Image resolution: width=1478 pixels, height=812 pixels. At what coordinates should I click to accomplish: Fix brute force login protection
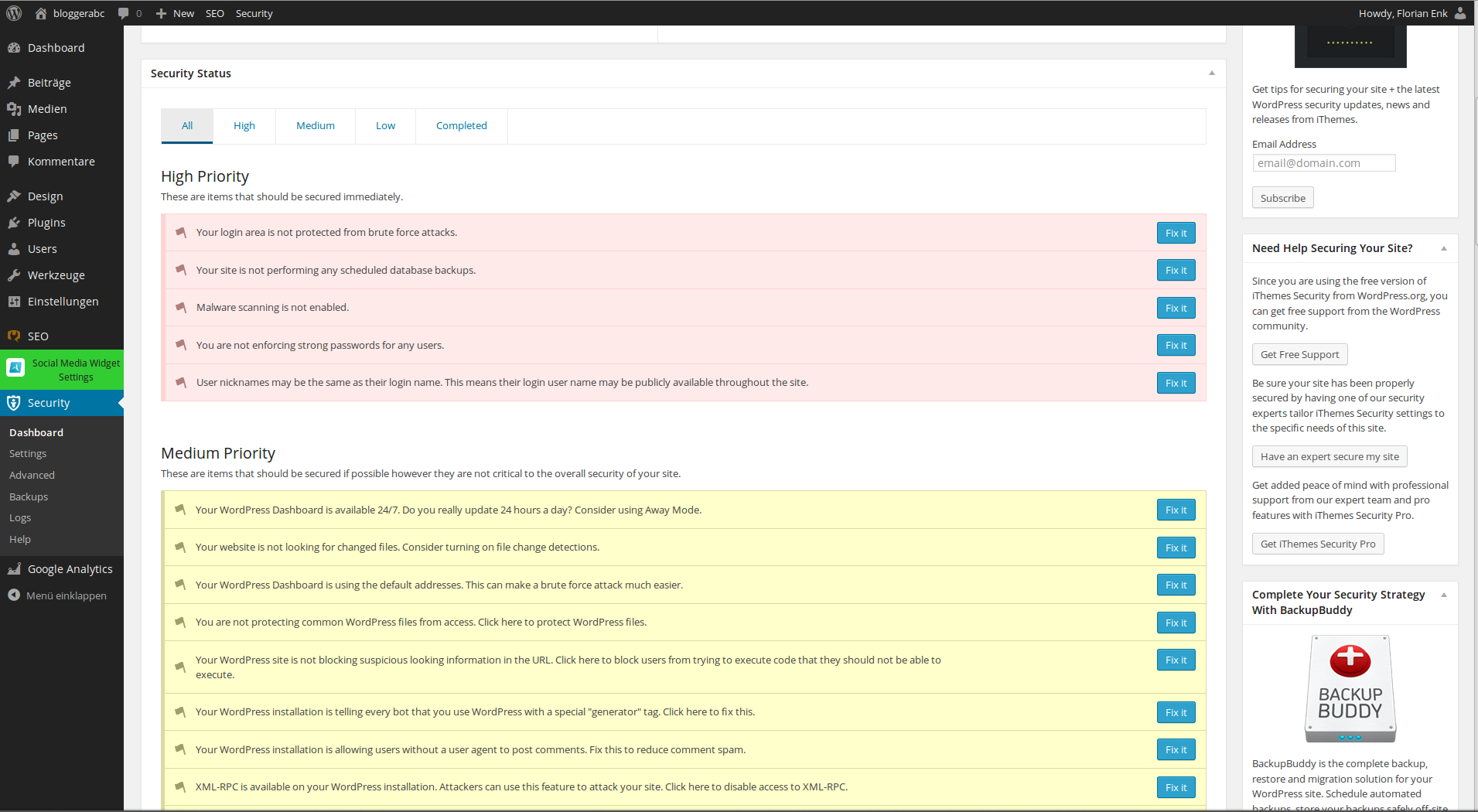click(x=1176, y=233)
